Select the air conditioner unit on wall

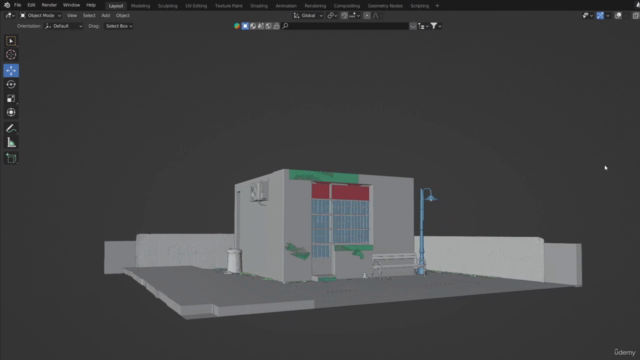click(259, 191)
